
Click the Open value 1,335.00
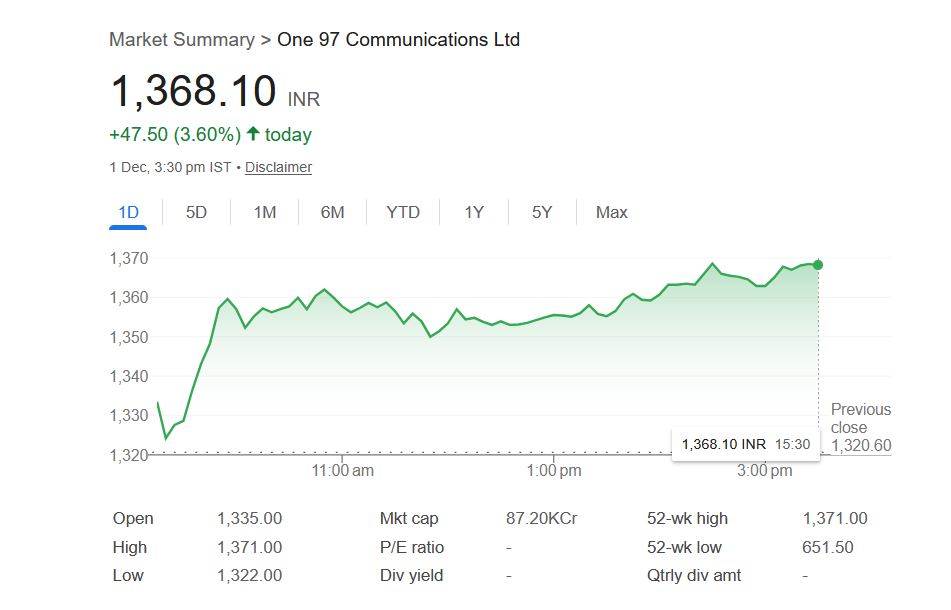coord(249,518)
